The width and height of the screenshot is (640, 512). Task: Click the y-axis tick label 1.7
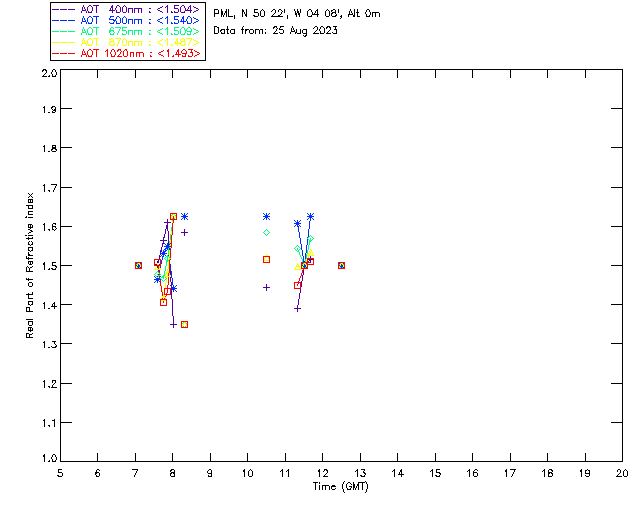[49, 188]
